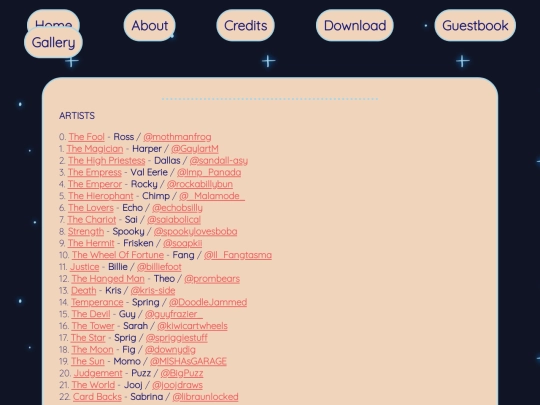Screen dimensions: 540x405
Task: Visit @downydig profile link
Action: [170, 350]
